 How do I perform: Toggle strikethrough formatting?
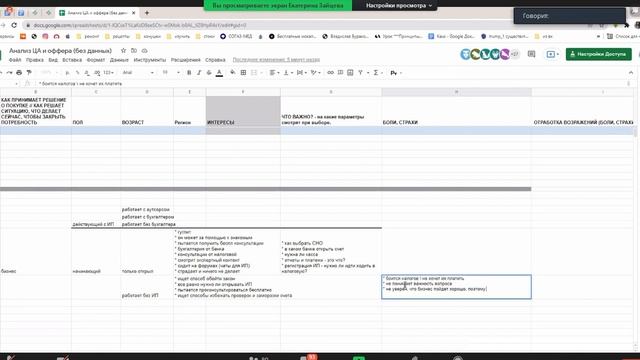click(209, 73)
